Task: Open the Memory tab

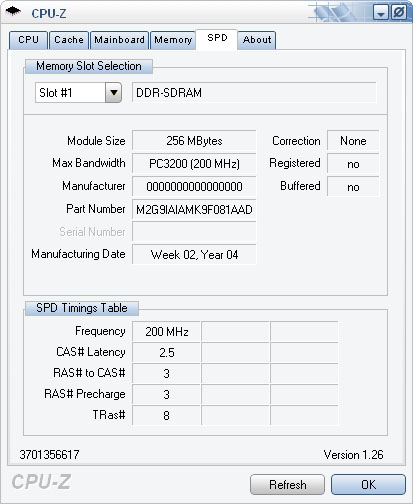Action: point(173,40)
